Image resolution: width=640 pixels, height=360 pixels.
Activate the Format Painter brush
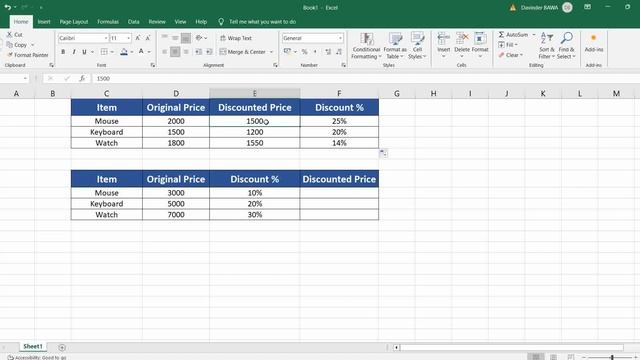[x=9, y=55]
